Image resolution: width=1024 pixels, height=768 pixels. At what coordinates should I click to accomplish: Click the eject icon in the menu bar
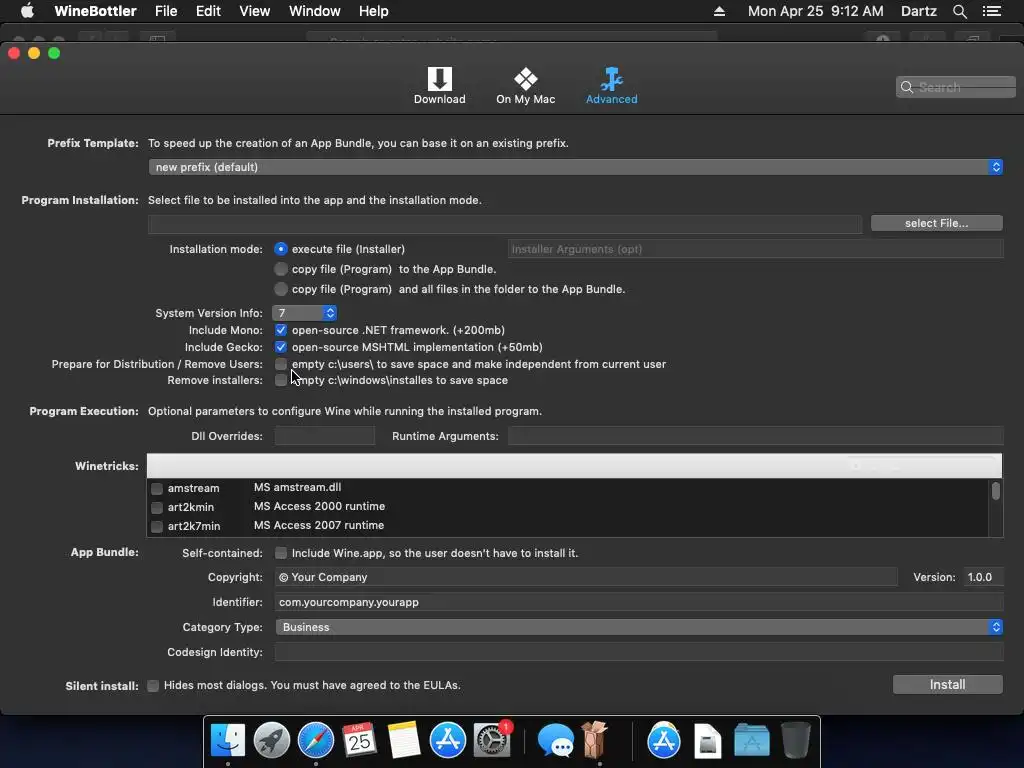719,11
